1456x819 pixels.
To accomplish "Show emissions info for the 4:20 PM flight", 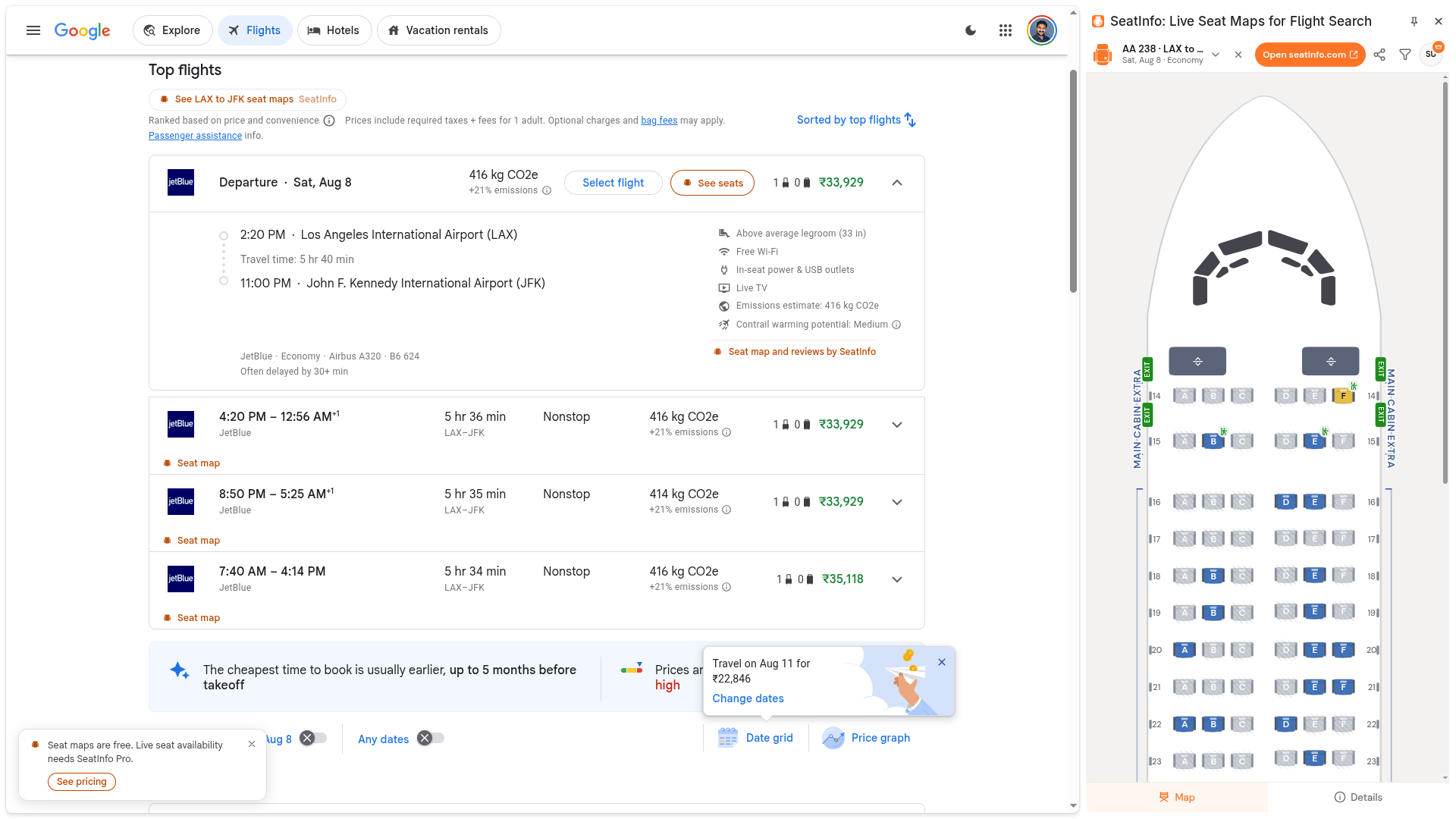I will pyautogui.click(x=726, y=432).
